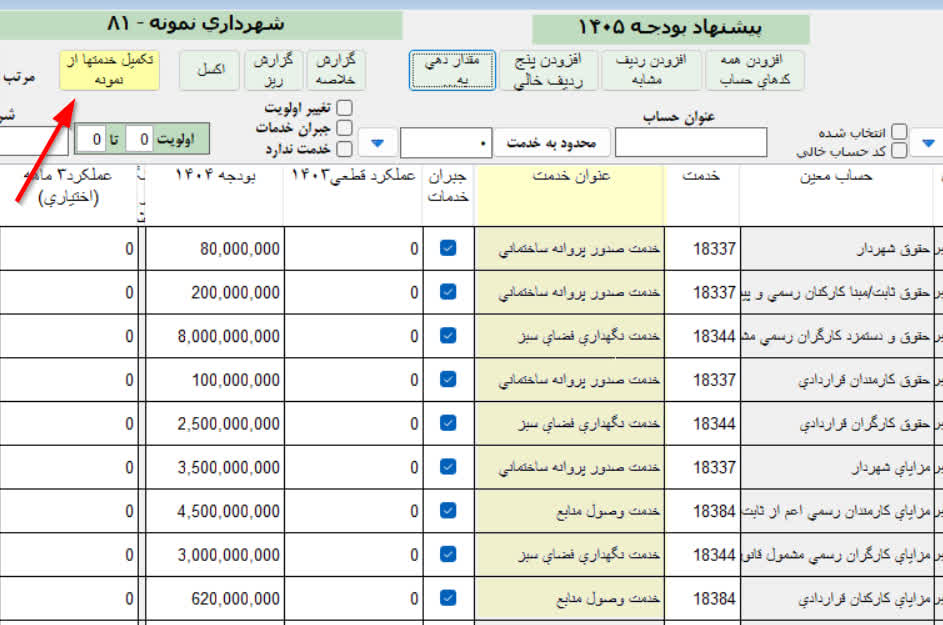Check the انتخاب شده checkbox
This screenshot has height=625, width=943.
click(x=899, y=132)
